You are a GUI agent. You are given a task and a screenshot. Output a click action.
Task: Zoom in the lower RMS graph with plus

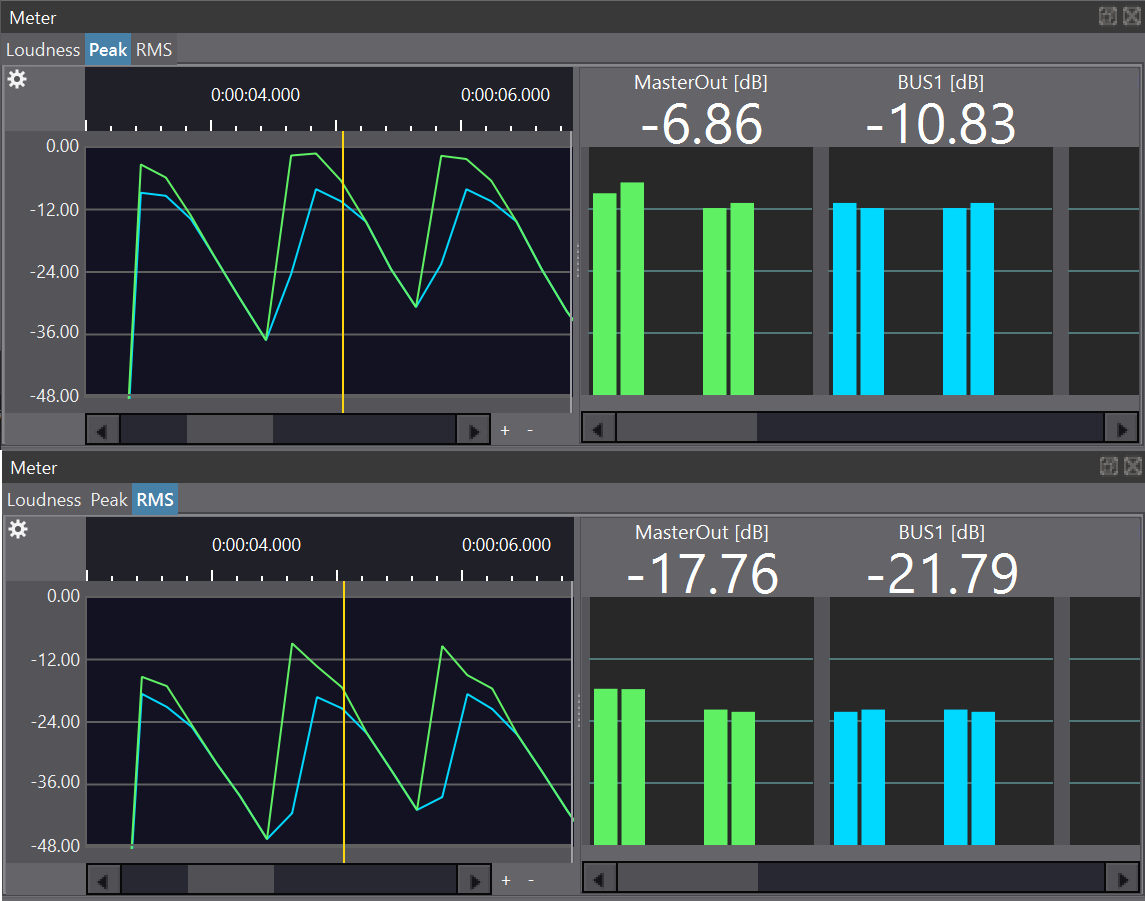pyautogui.click(x=506, y=880)
